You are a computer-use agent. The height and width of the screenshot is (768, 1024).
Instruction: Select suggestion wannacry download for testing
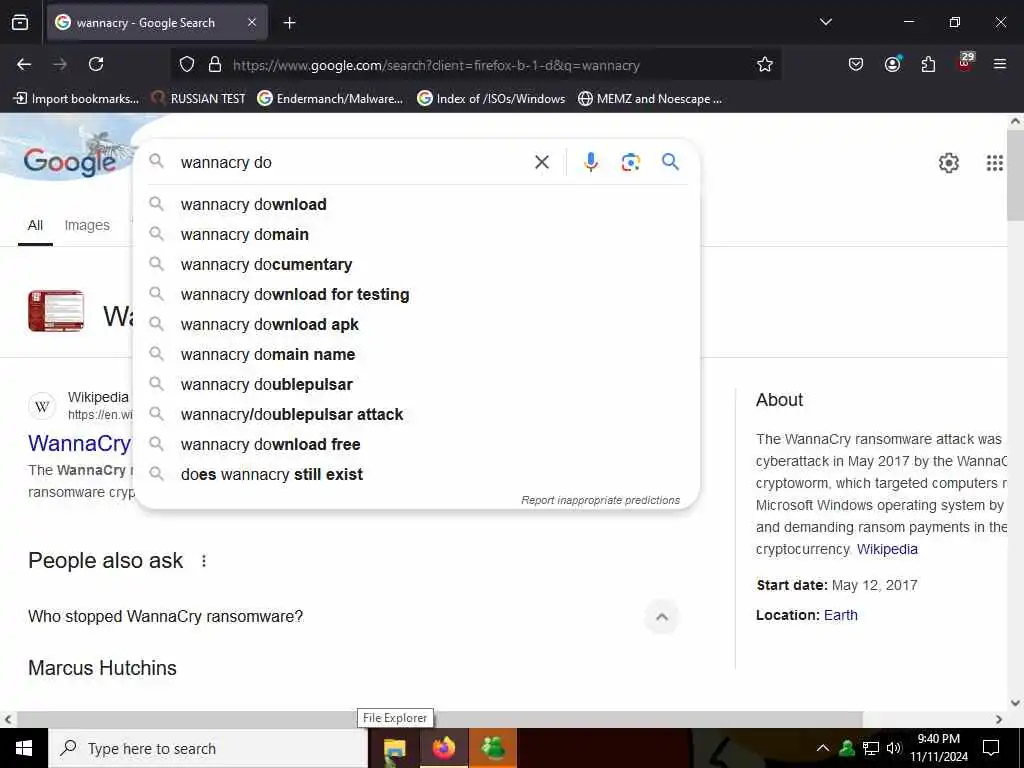(417, 295)
